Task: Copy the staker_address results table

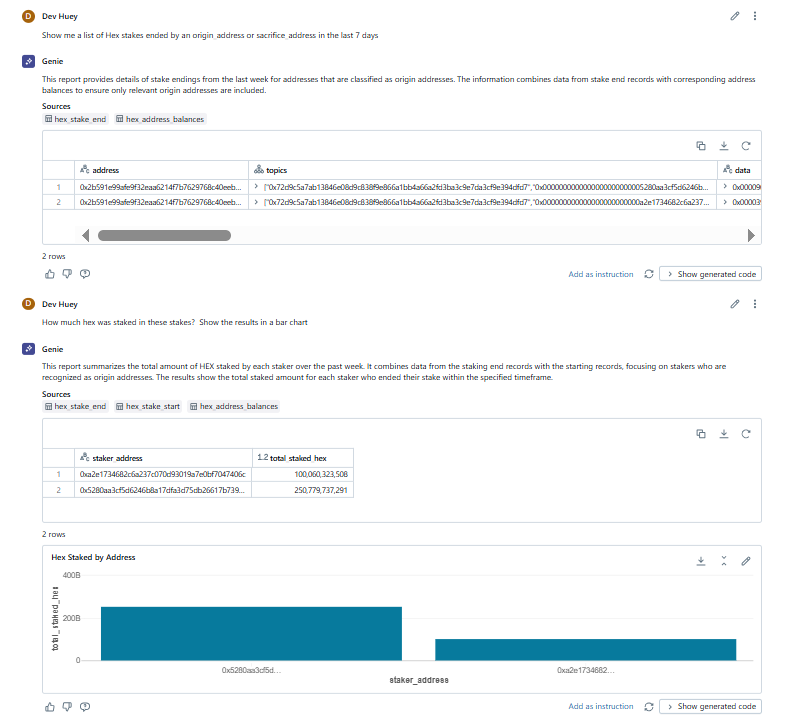Action: click(701, 434)
